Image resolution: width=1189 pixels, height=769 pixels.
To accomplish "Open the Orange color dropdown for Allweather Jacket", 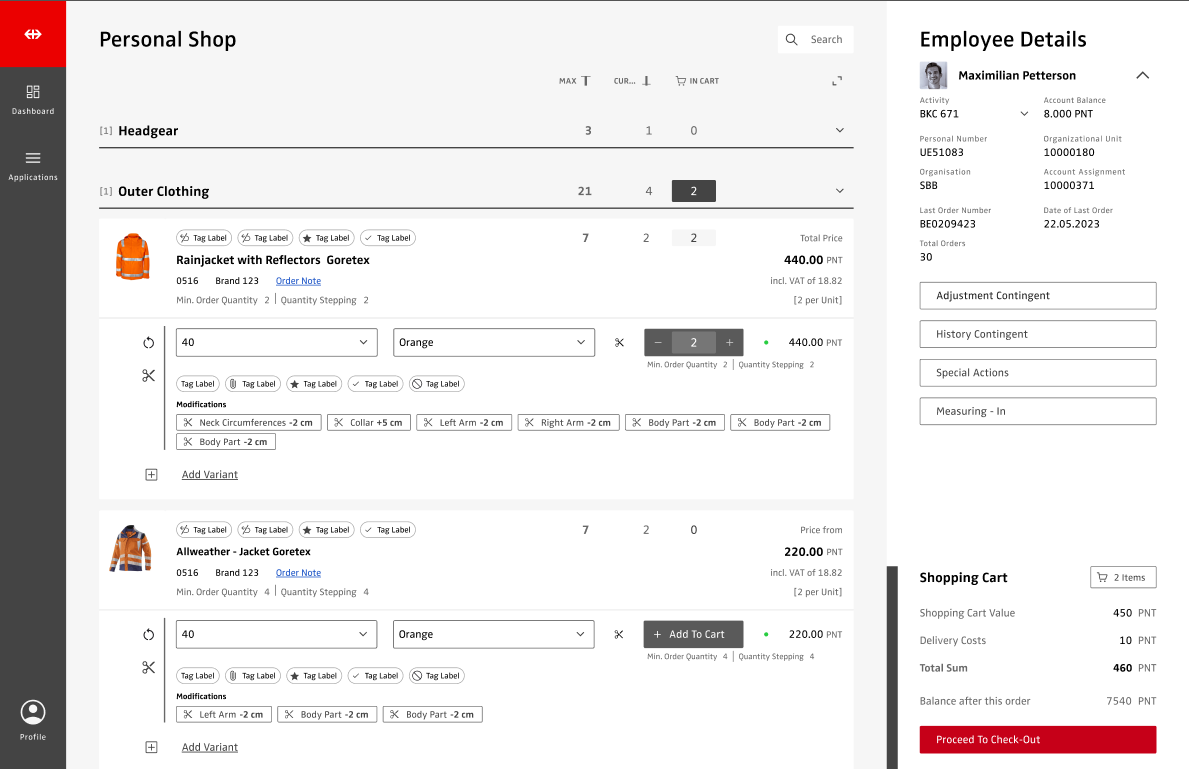I will (x=493, y=634).
